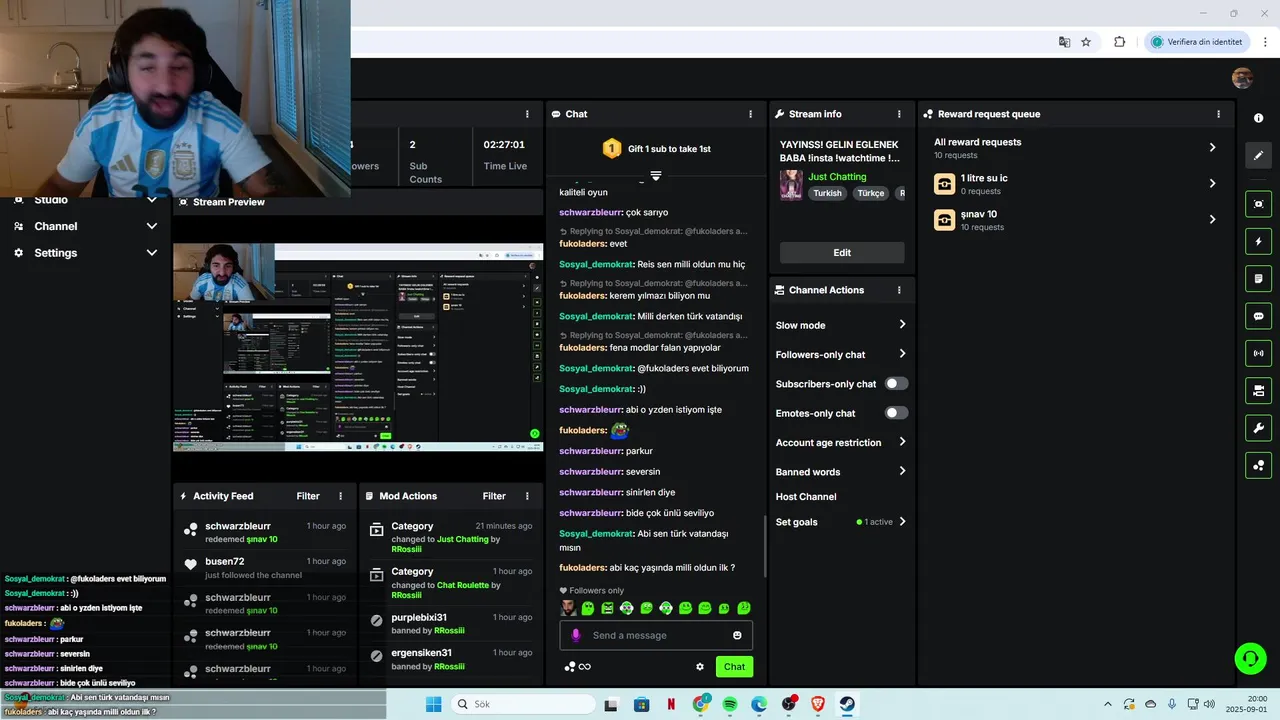Screen dimensions: 1280x720
Task: Click the Stream Preview video
Action: click(358, 347)
